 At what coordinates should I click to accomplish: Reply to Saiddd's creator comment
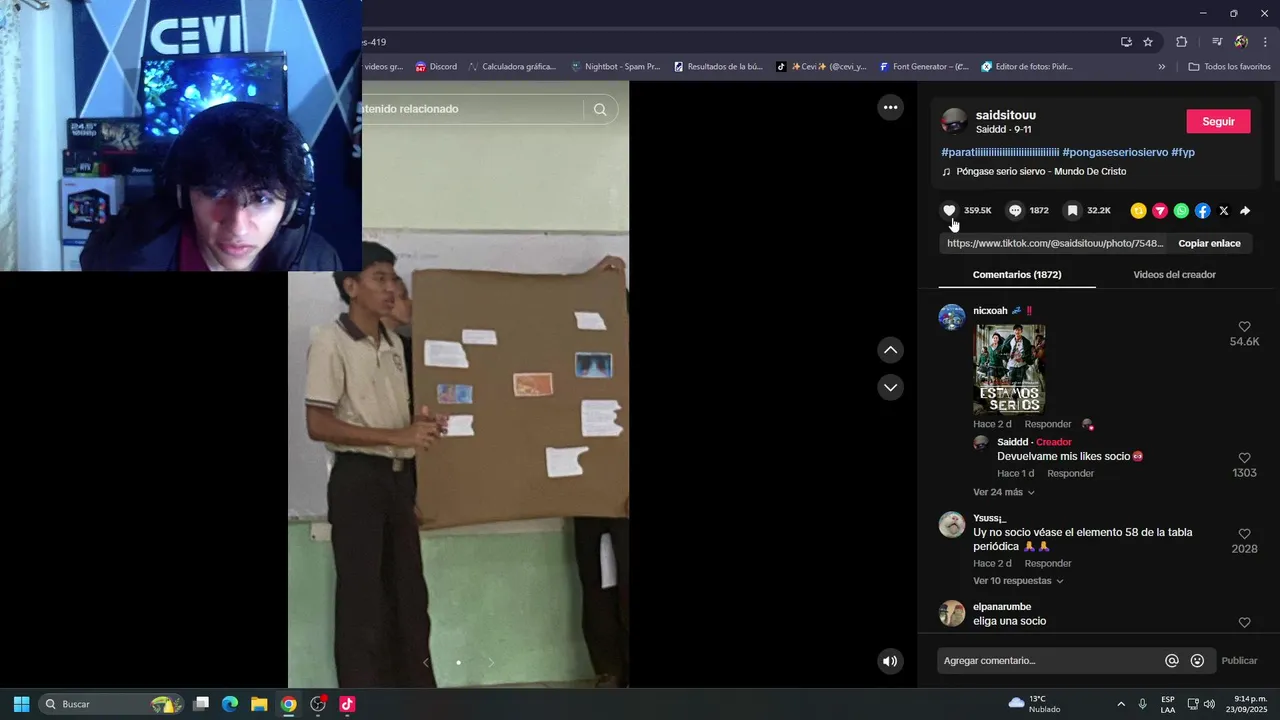coord(1070,473)
